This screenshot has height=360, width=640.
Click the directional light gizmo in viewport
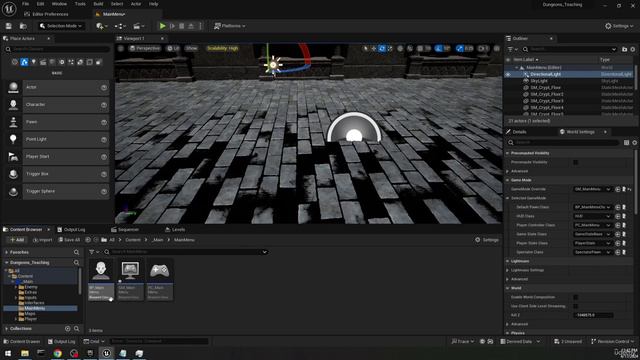(x=273, y=64)
